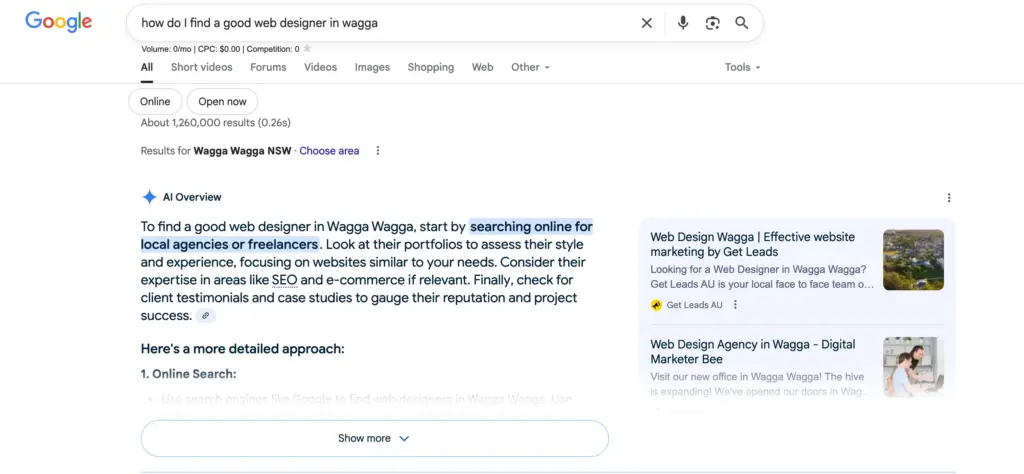Click the Digital Marketer Bee office thumbnail
The width and height of the screenshot is (1024, 474).
click(913, 367)
